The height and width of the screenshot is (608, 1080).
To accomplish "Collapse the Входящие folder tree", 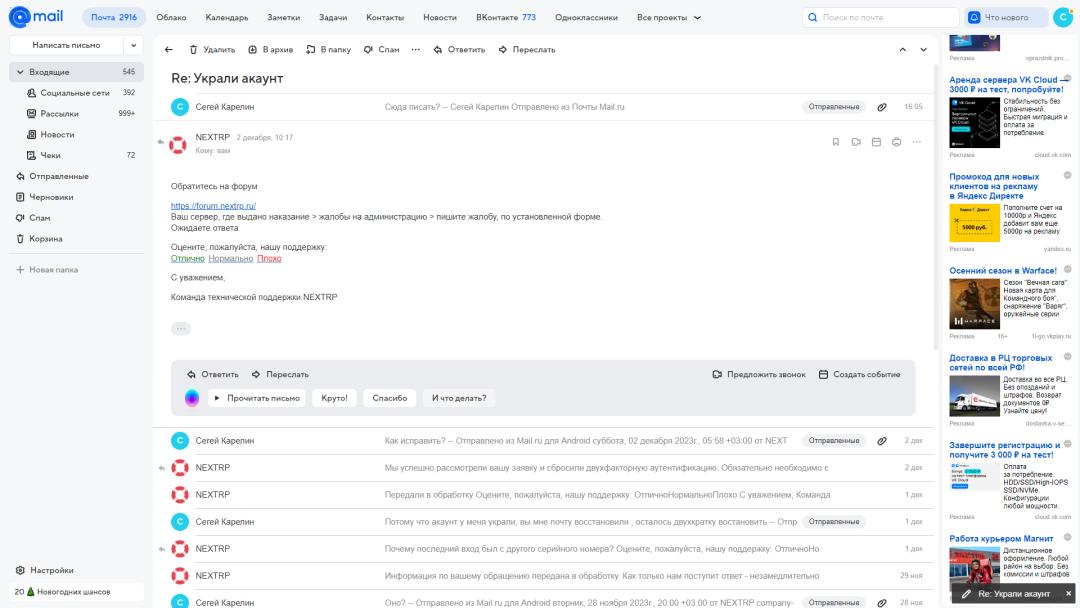I will (x=20, y=72).
